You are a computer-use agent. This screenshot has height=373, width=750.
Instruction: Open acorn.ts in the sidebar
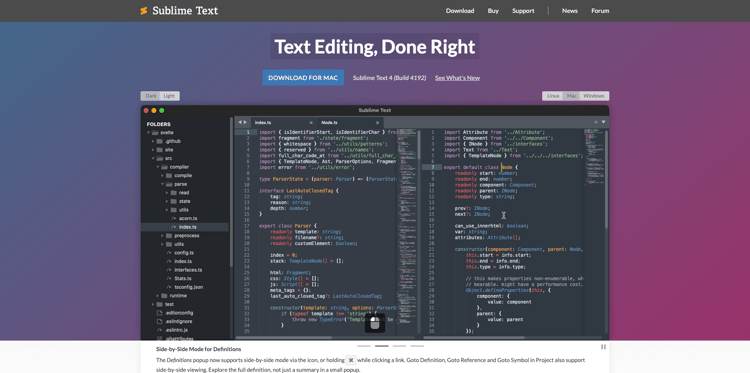[x=188, y=219]
